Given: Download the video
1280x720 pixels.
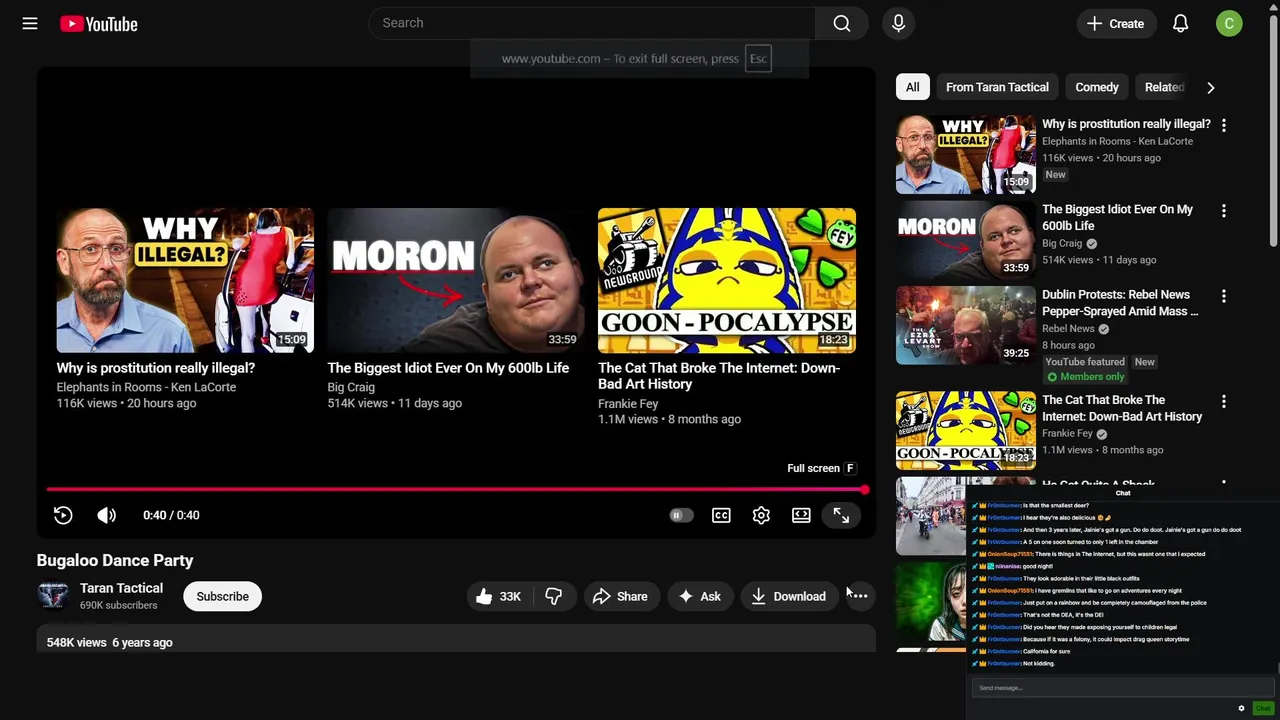Looking at the screenshot, I should 789,596.
